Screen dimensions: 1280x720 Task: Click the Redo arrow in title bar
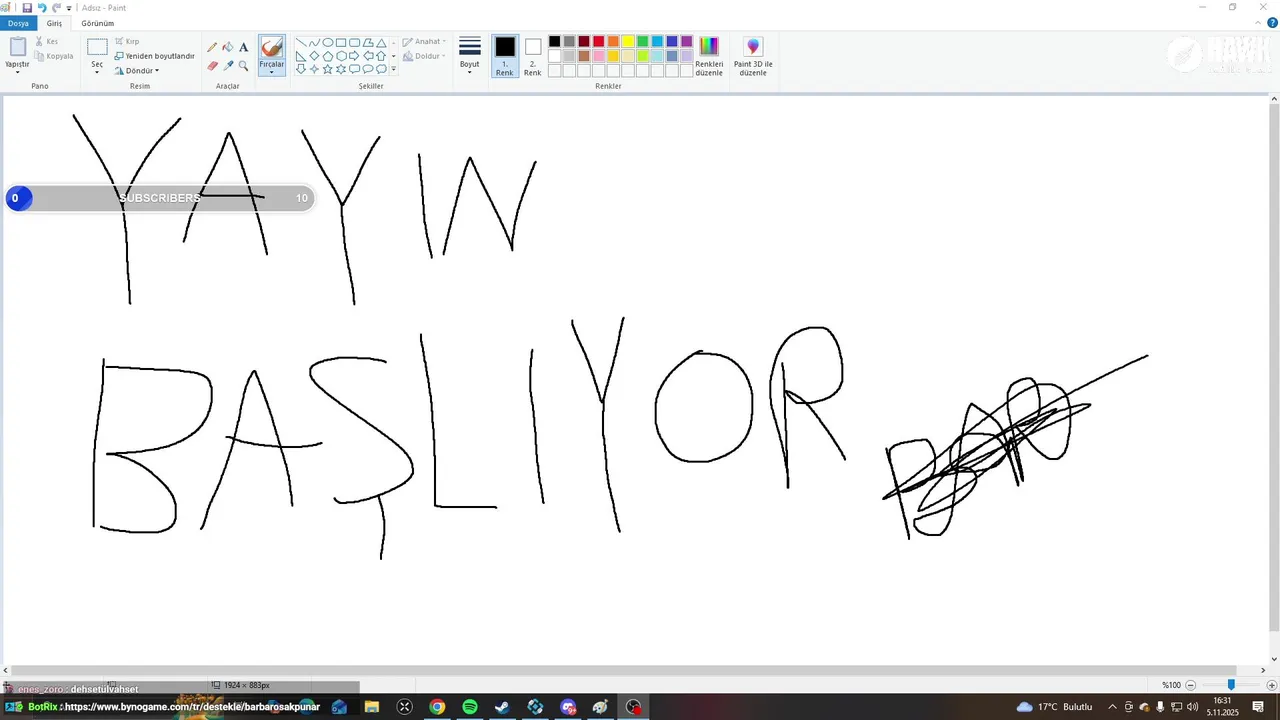(56, 7)
